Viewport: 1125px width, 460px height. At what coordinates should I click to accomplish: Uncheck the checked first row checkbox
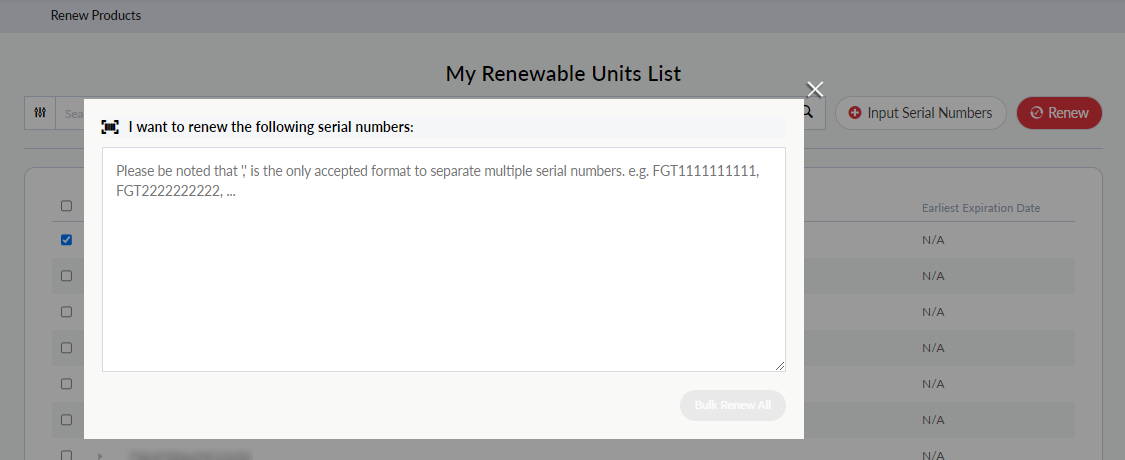66,240
